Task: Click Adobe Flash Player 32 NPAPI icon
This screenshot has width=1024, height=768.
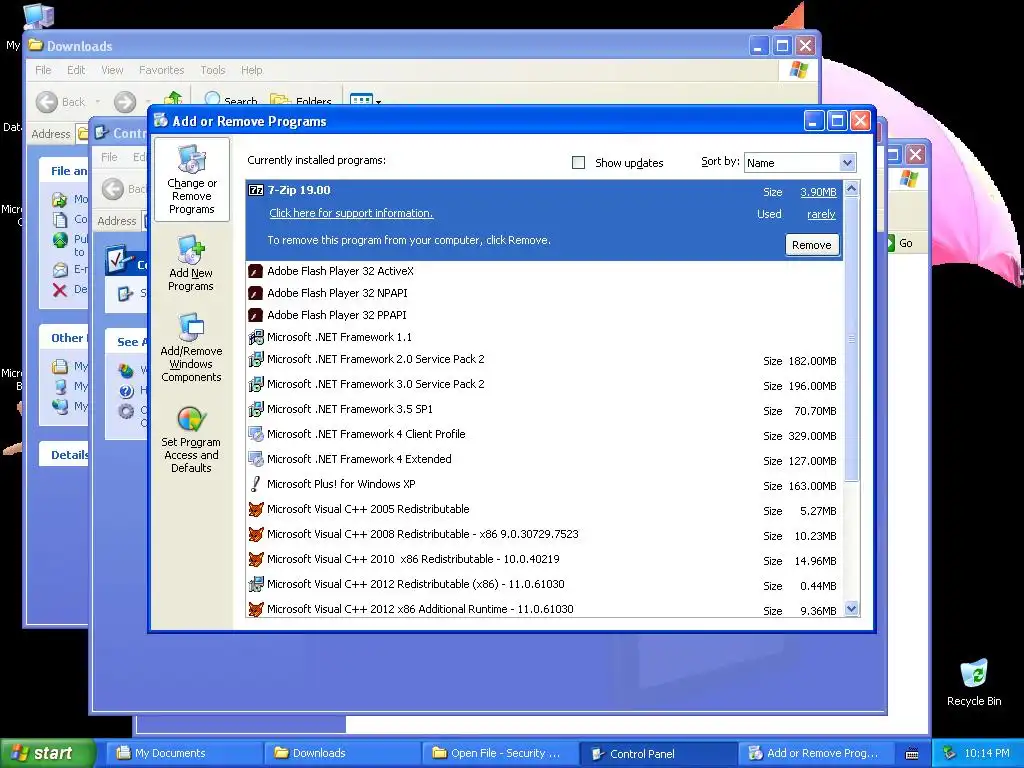Action: 256,293
